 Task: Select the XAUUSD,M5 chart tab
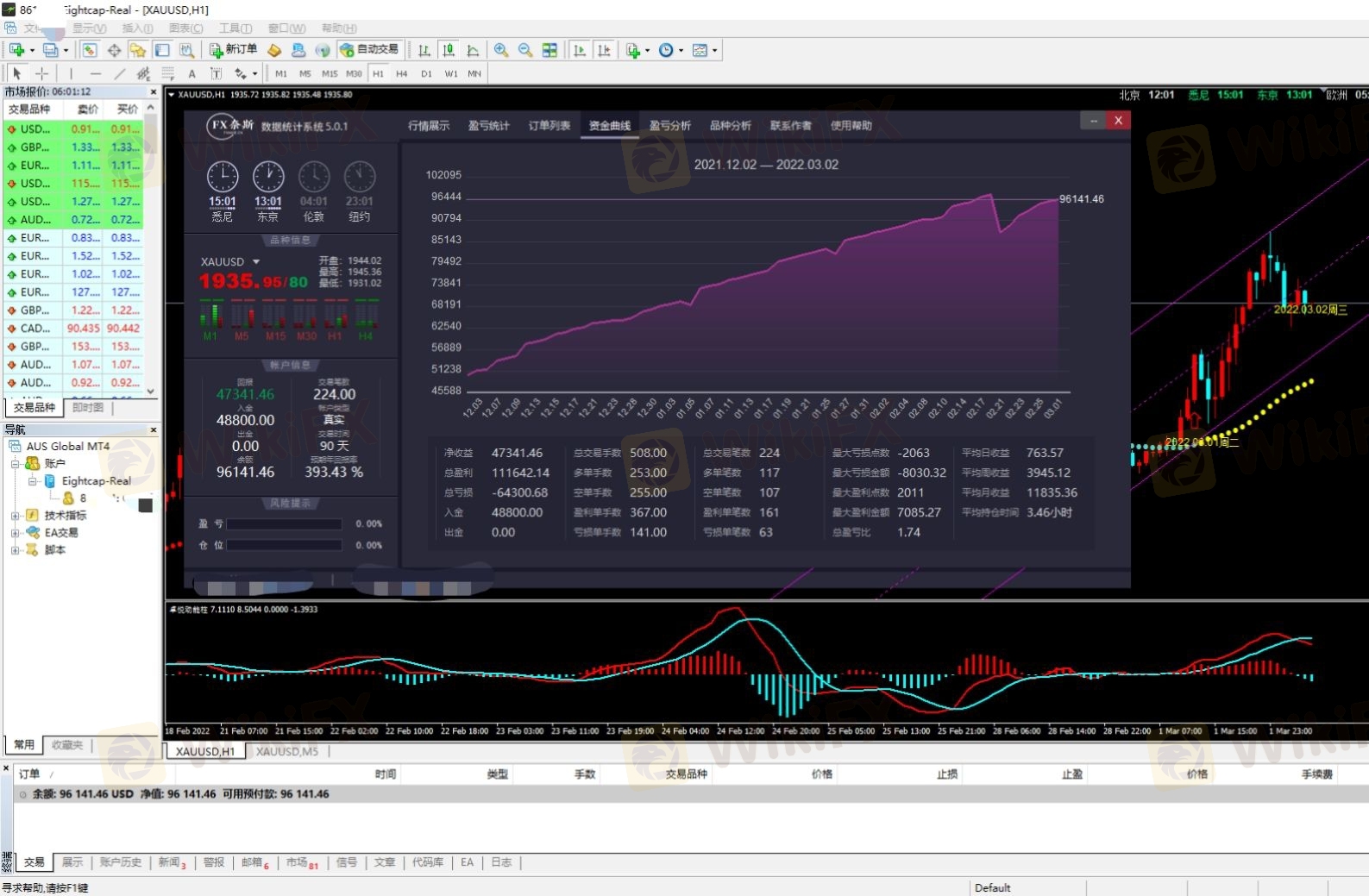coord(286,751)
